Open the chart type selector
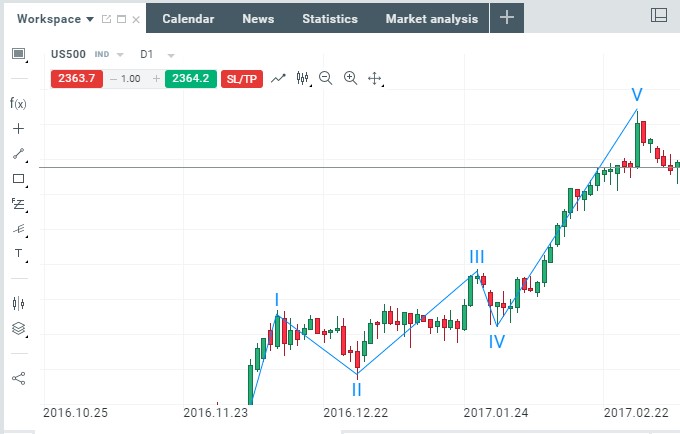The image size is (680, 434). [304, 78]
